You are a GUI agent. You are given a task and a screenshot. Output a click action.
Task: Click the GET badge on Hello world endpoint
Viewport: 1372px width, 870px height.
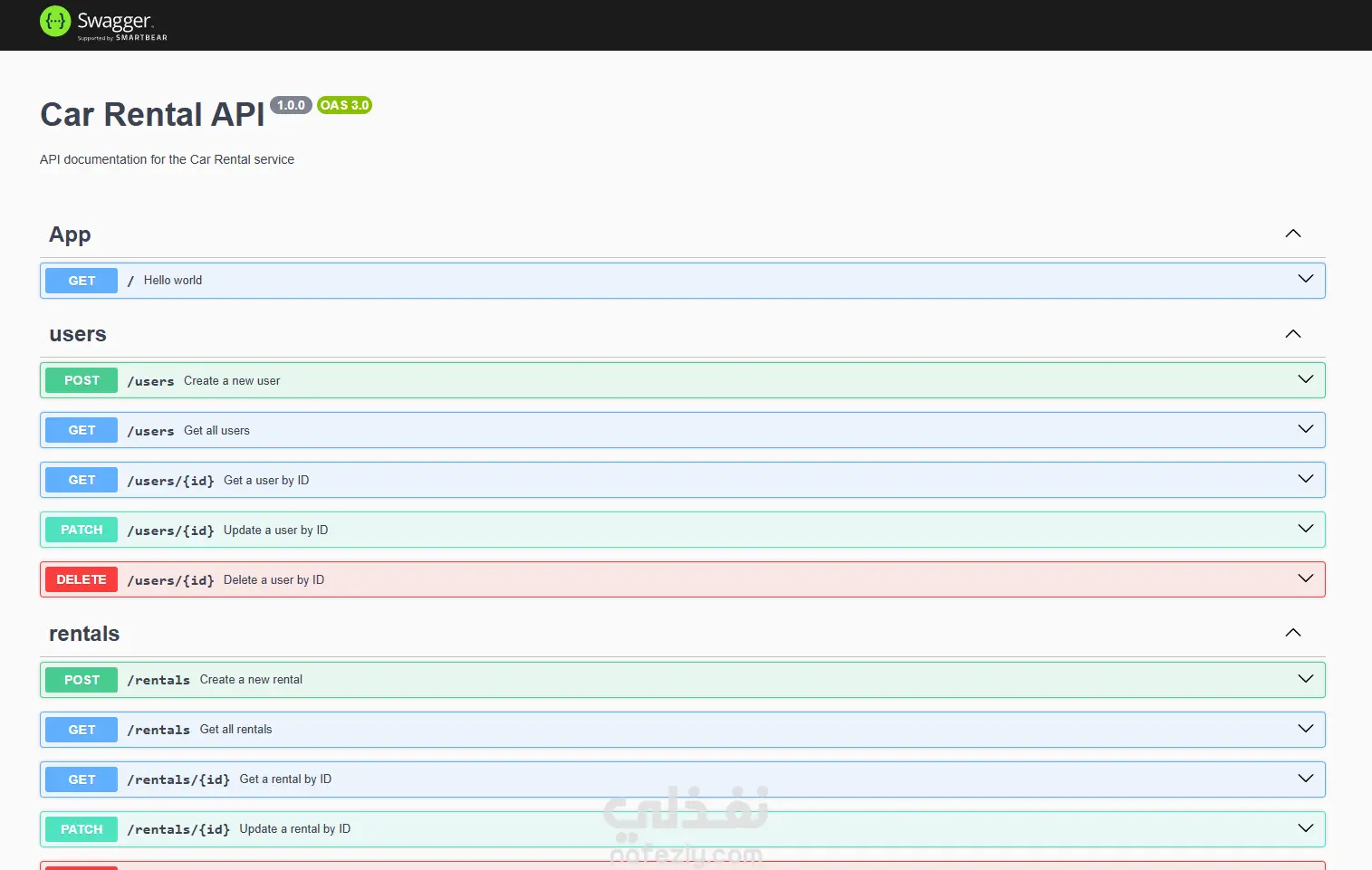pos(81,280)
